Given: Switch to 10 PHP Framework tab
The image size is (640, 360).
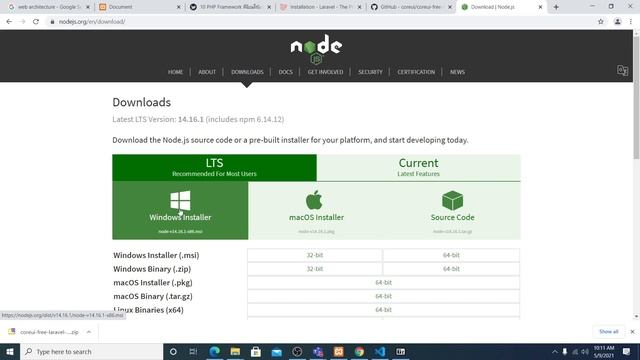Looking at the screenshot, I should point(230,7).
